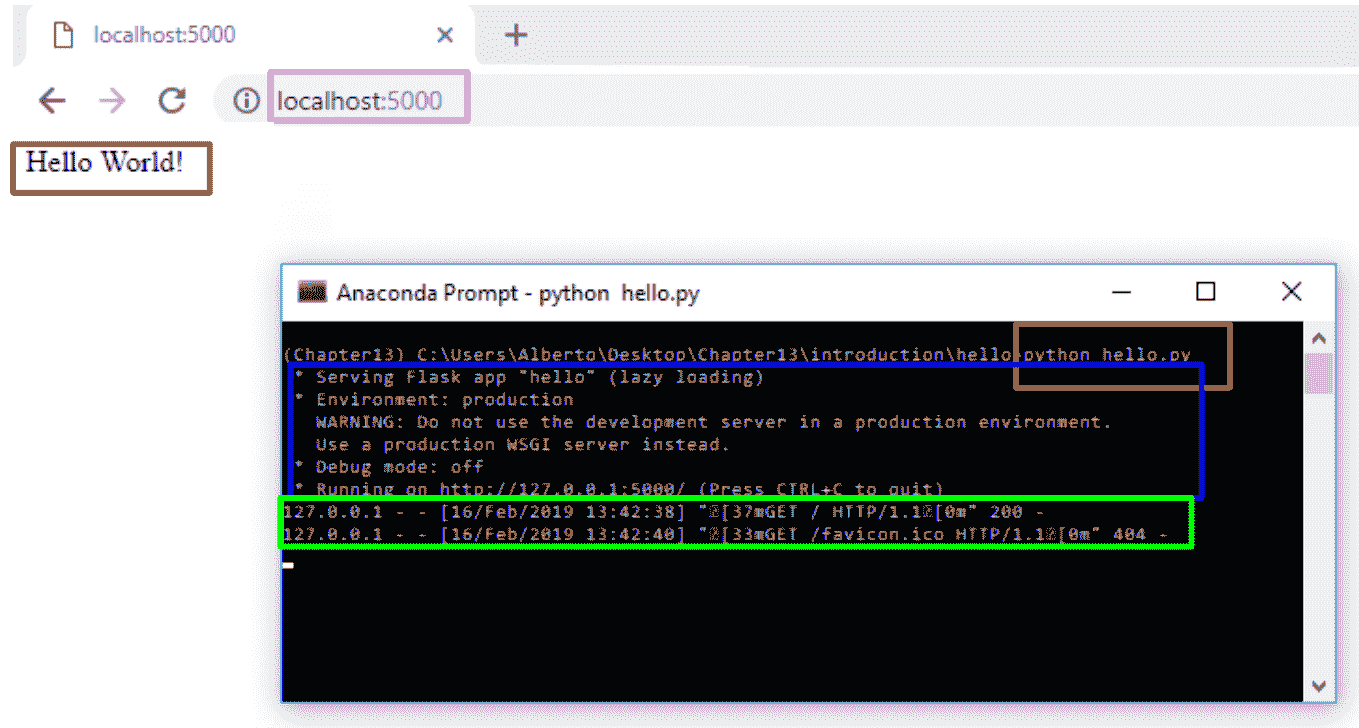Screen dimensions: 1359x728
Task: Click the terminal scrollbar thumb
Action: pyautogui.click(x=1318, y=373)
